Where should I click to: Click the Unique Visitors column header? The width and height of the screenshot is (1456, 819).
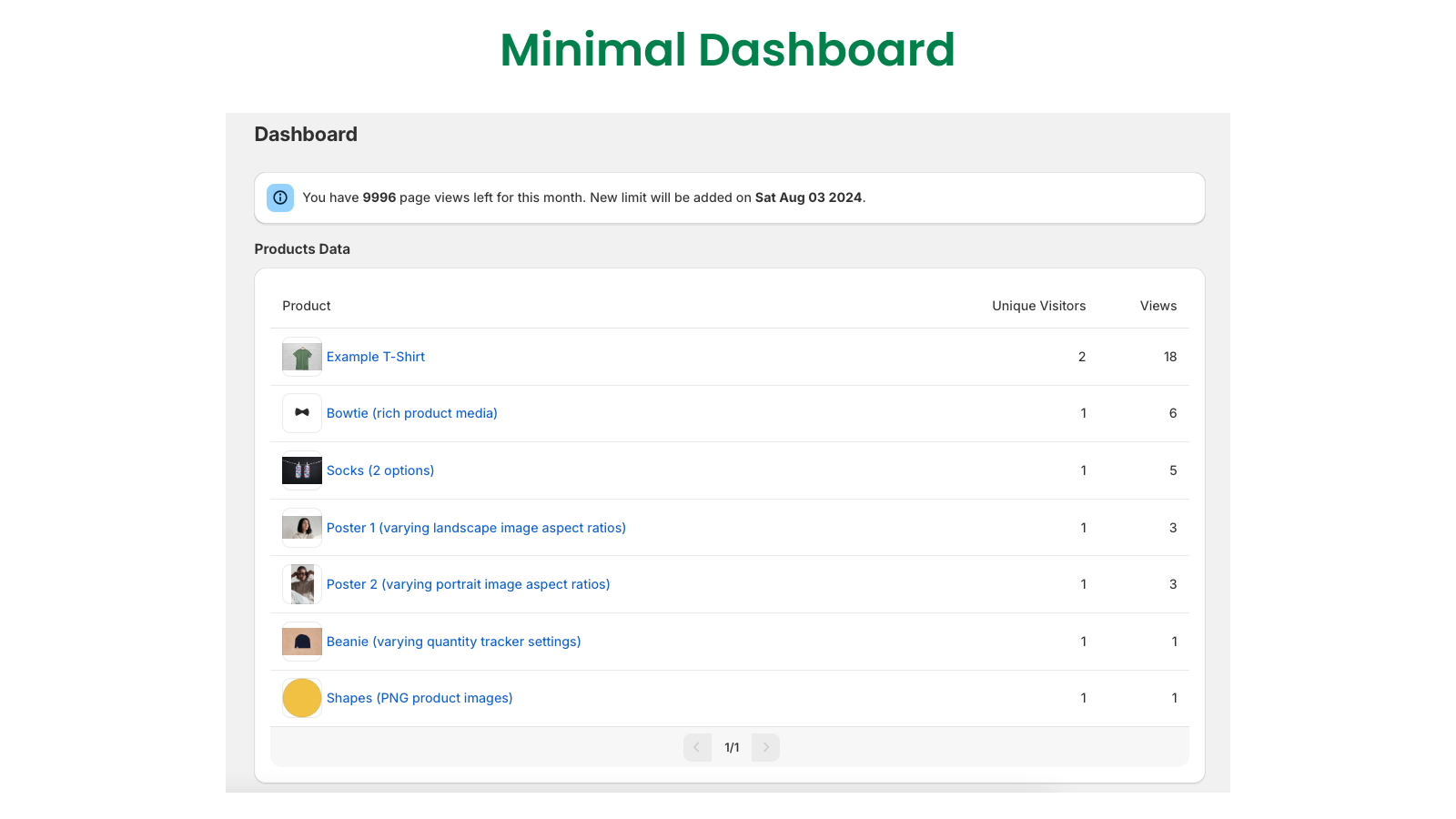coord(1038,306)
